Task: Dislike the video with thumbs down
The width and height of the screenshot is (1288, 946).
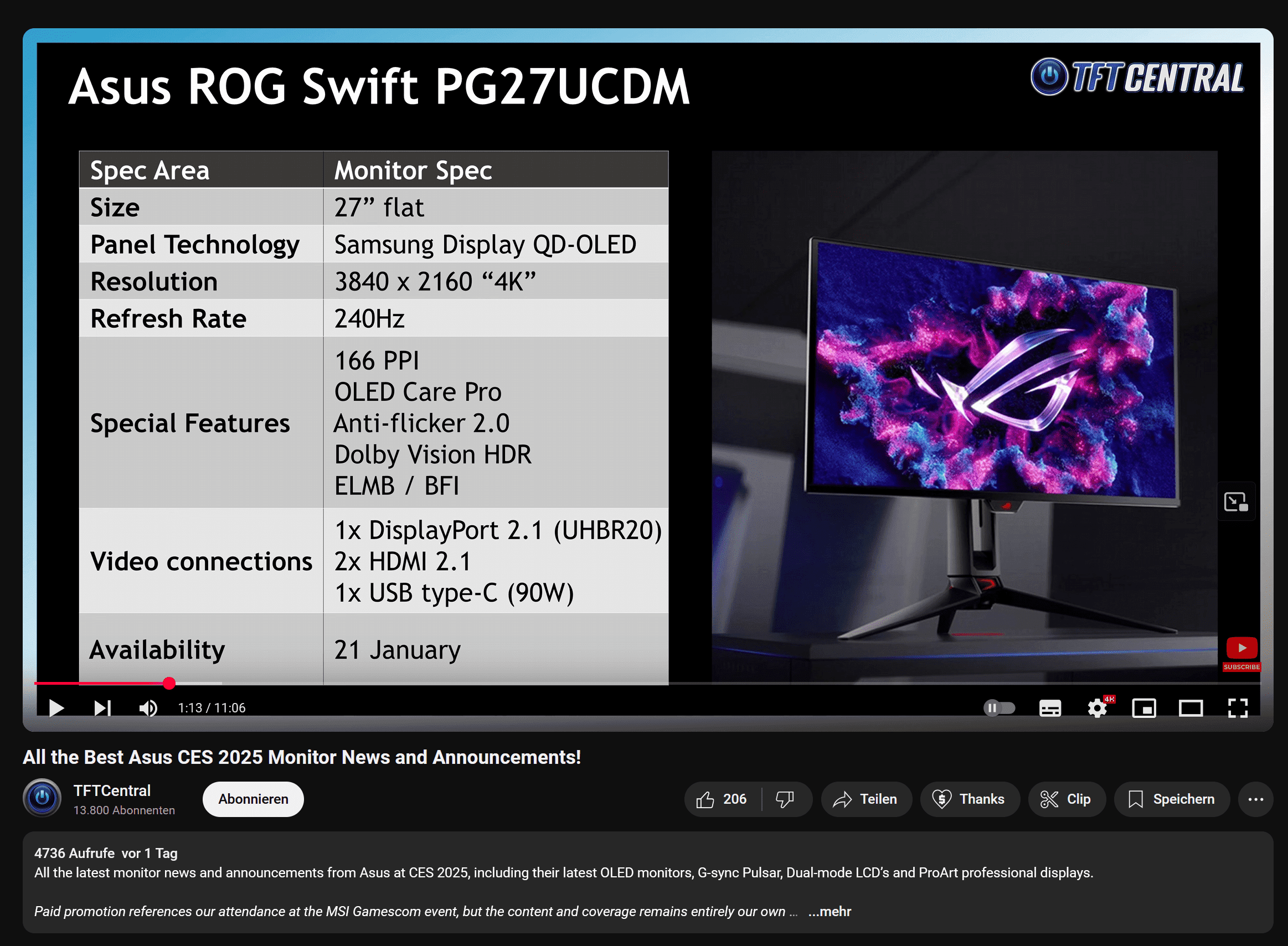Action: pos(785,799)
